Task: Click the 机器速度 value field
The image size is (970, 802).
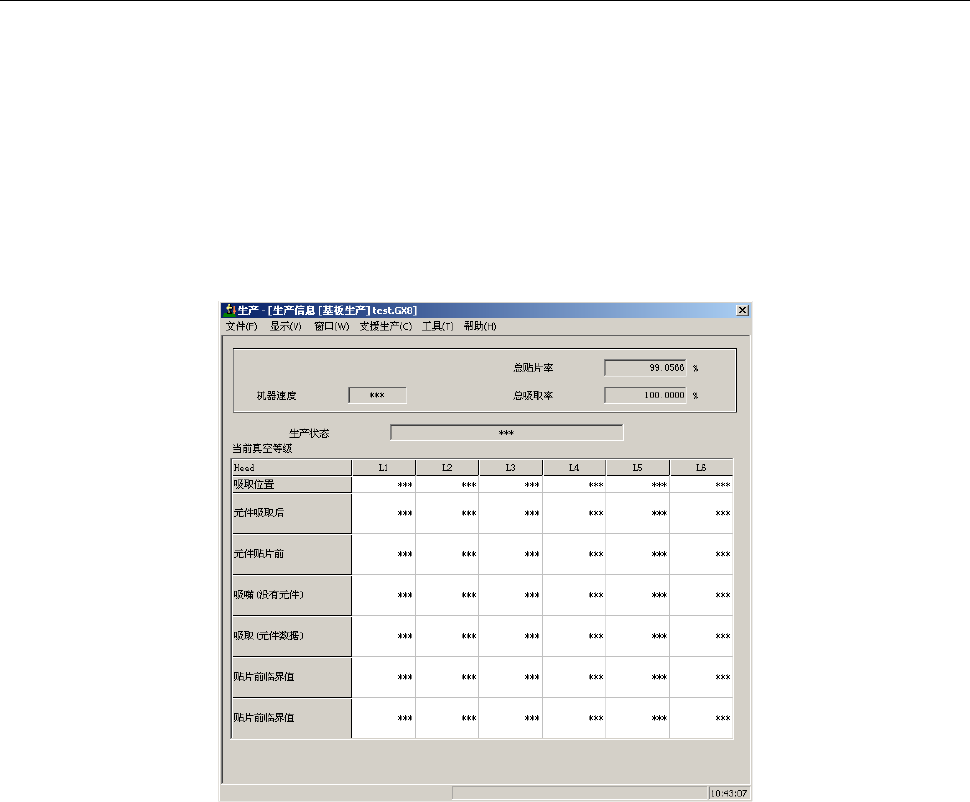Action: click(x=377, y=395)
